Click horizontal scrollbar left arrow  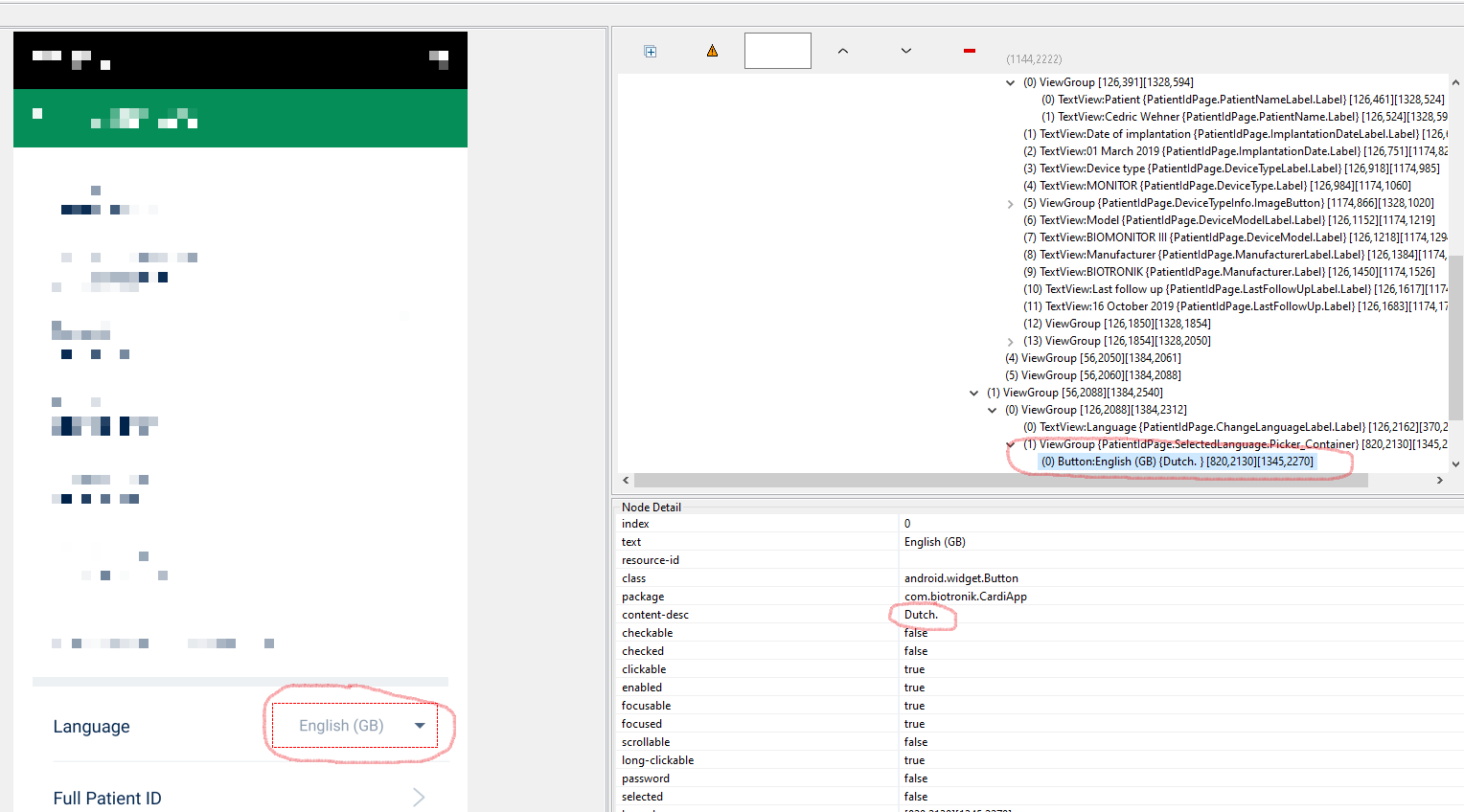coord(626,480)
